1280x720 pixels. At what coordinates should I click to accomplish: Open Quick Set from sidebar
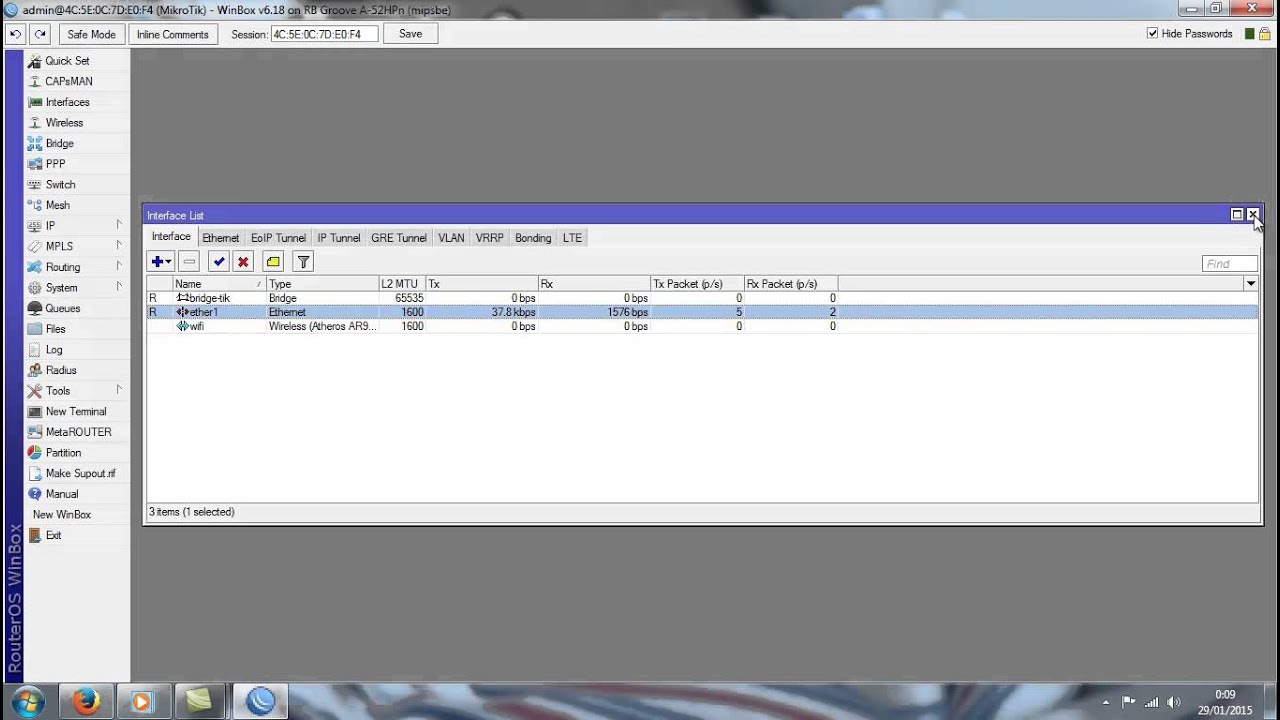click(x=67, y=61)
